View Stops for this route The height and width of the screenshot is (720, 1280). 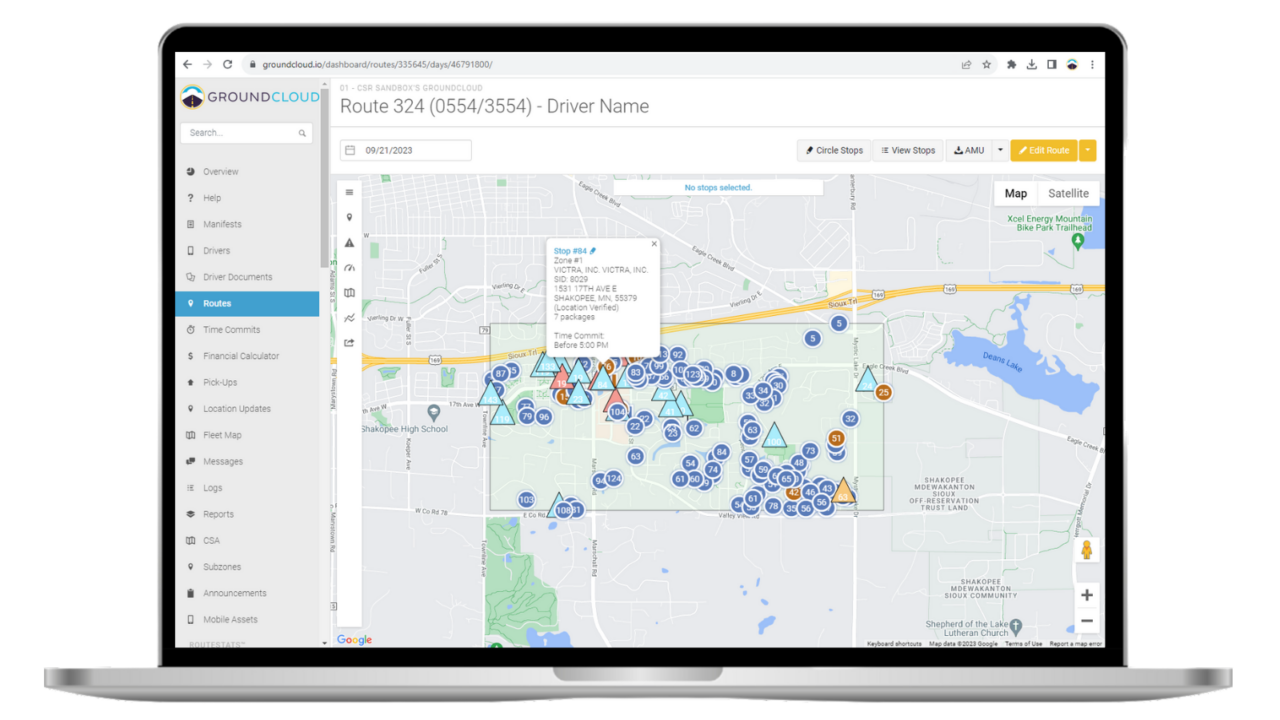(908, 150)
